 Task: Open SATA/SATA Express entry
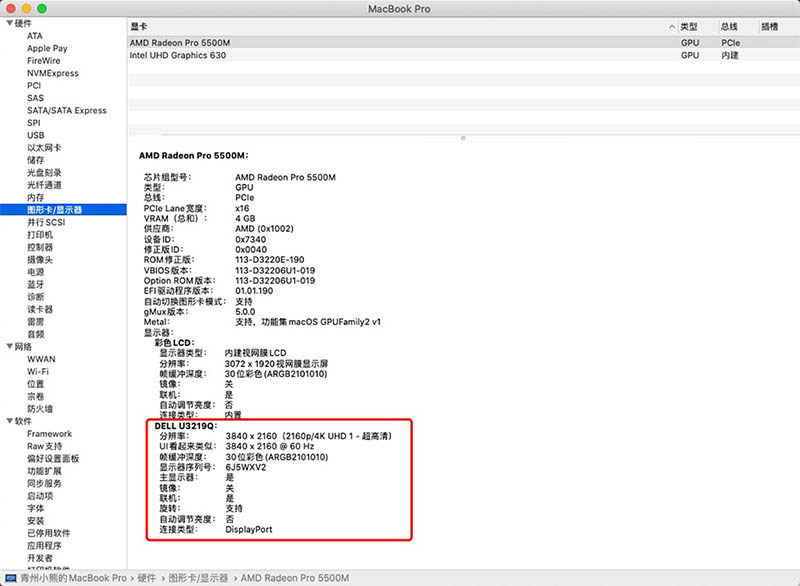click(66, 110)
